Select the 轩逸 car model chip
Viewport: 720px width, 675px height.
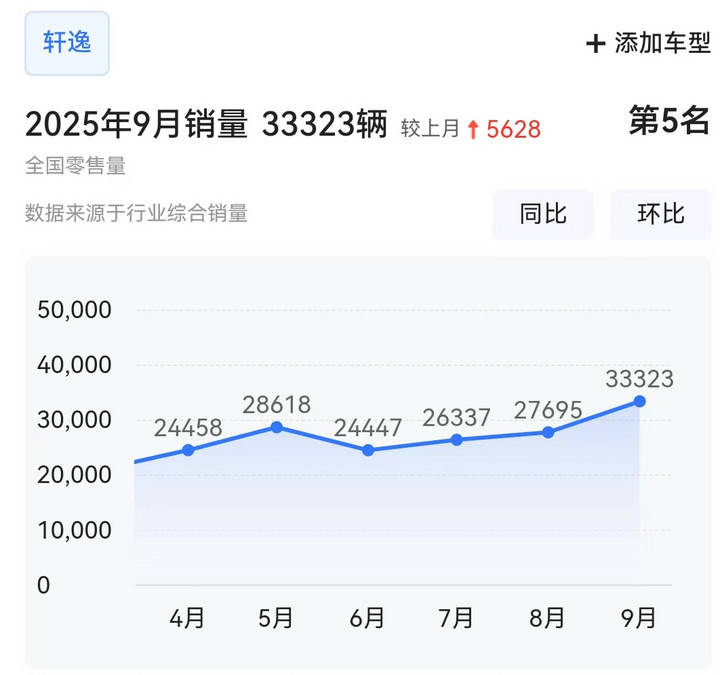(x=67, y=43)
